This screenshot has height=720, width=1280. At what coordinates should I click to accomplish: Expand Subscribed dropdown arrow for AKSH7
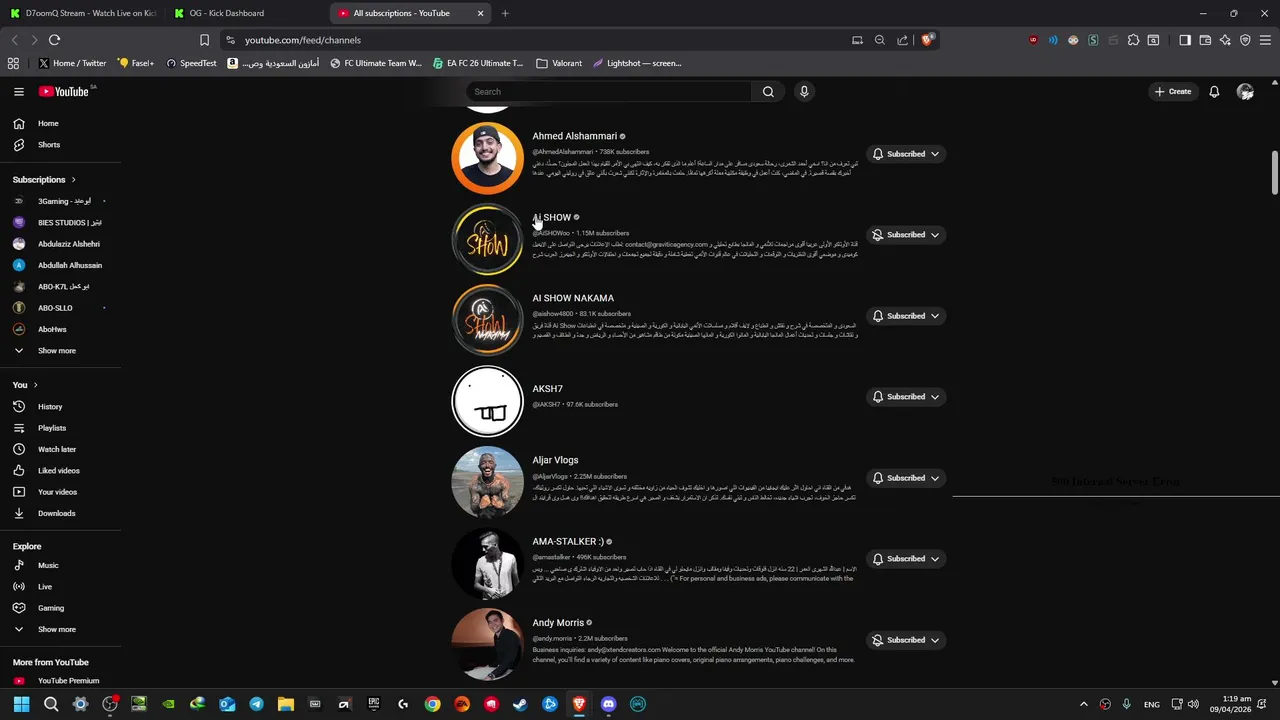(935, 397)
